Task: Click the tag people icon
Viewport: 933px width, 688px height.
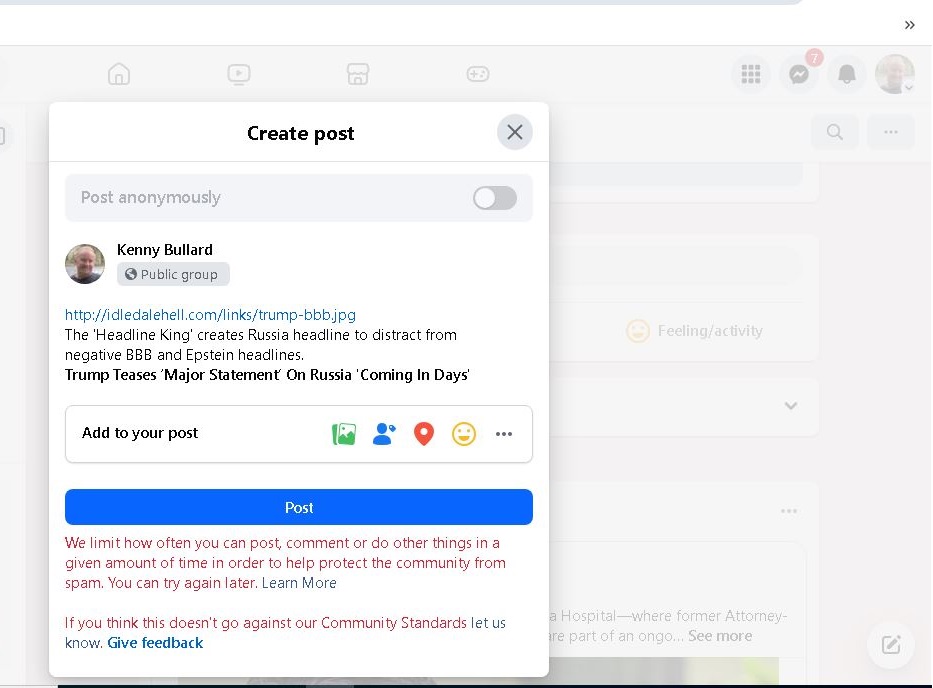Action: click(384, 434)
